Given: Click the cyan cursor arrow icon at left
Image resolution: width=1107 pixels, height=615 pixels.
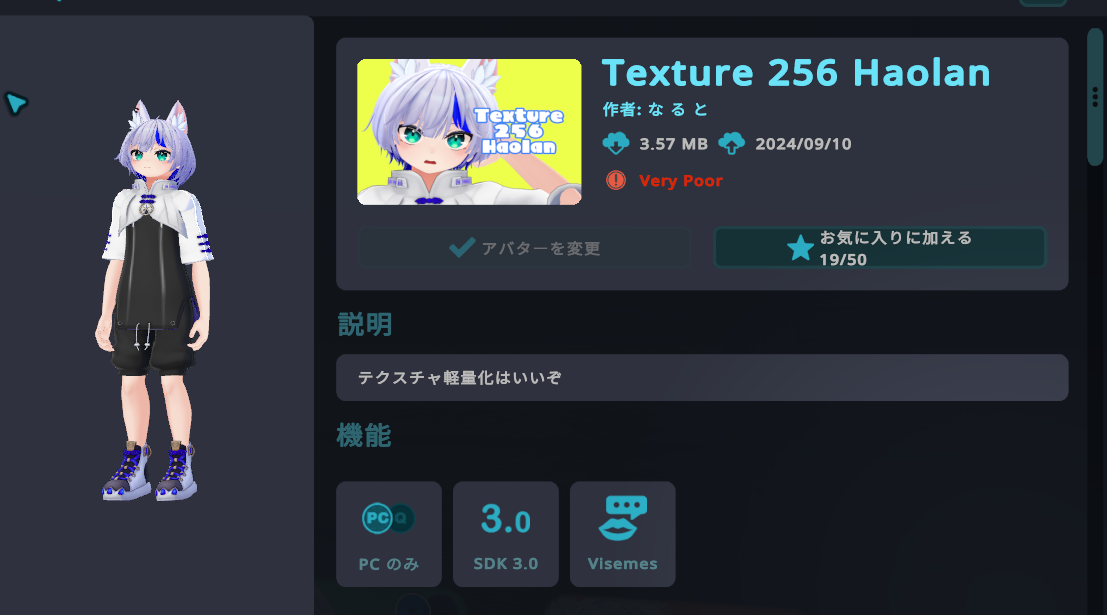Looking at the screenshot, I should click(x=16, y=103).
